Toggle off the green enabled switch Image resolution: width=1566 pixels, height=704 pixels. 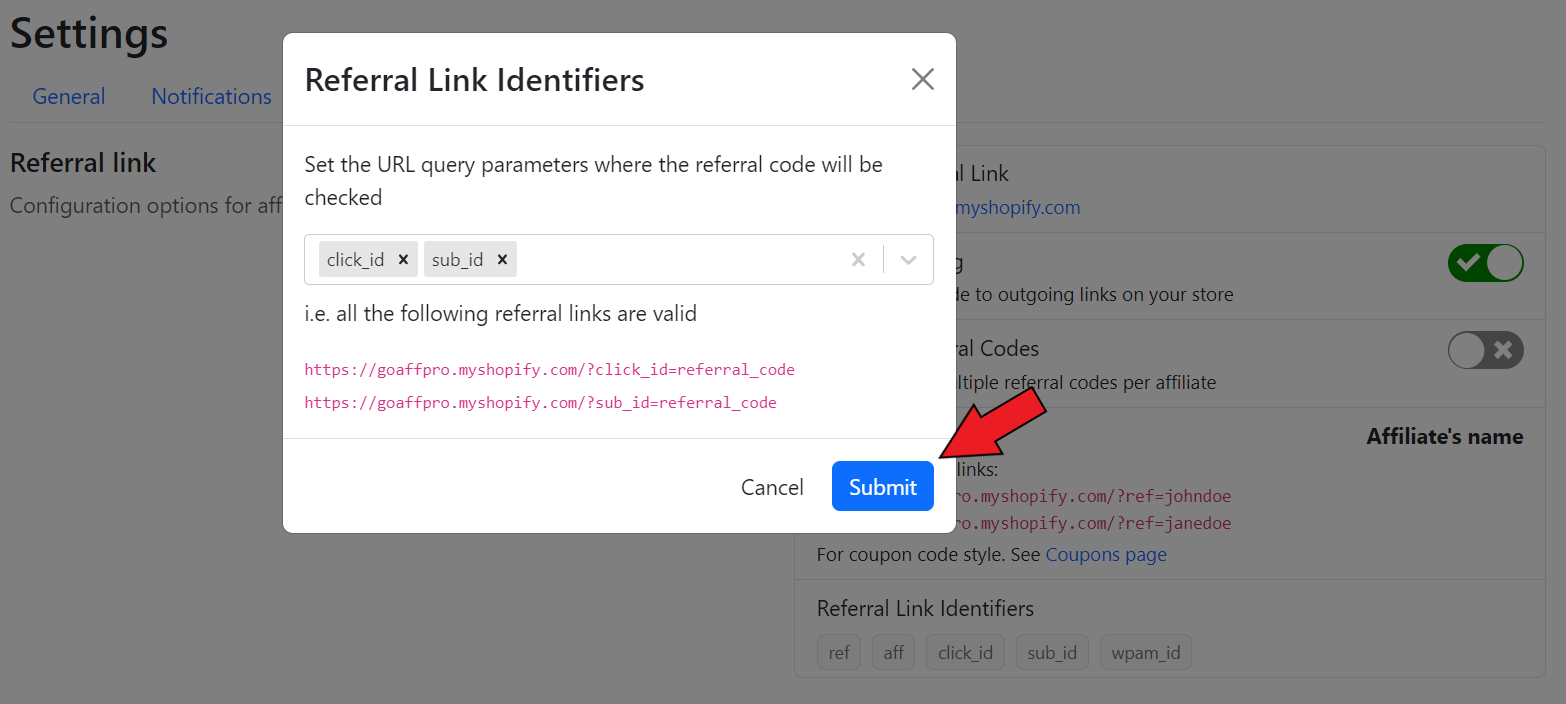pos(1485,263)
